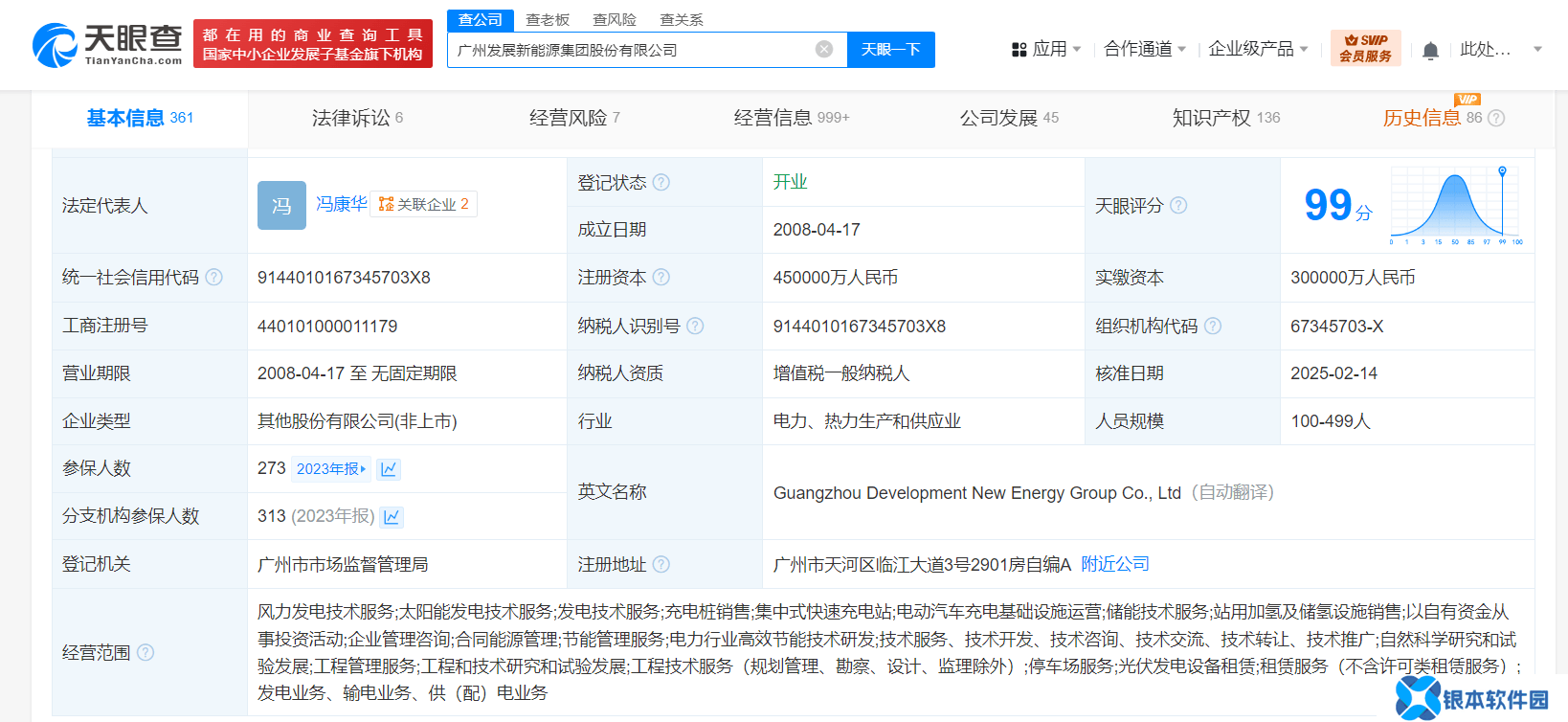Click the company name search field
Viewport: 1568px width, 722px height.
pyautogui.click(x=632, y=50)
